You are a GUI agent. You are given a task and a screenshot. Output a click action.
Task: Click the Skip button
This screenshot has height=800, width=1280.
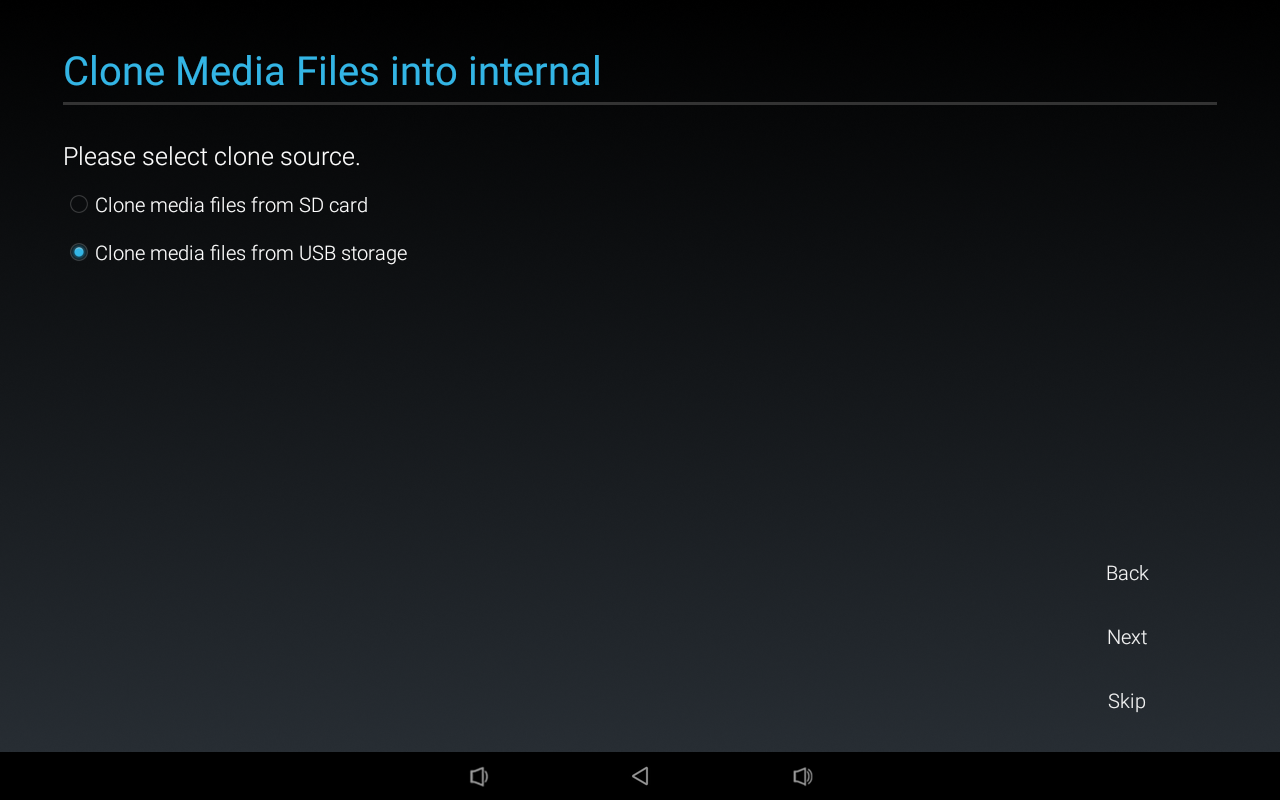[1127, 701]
